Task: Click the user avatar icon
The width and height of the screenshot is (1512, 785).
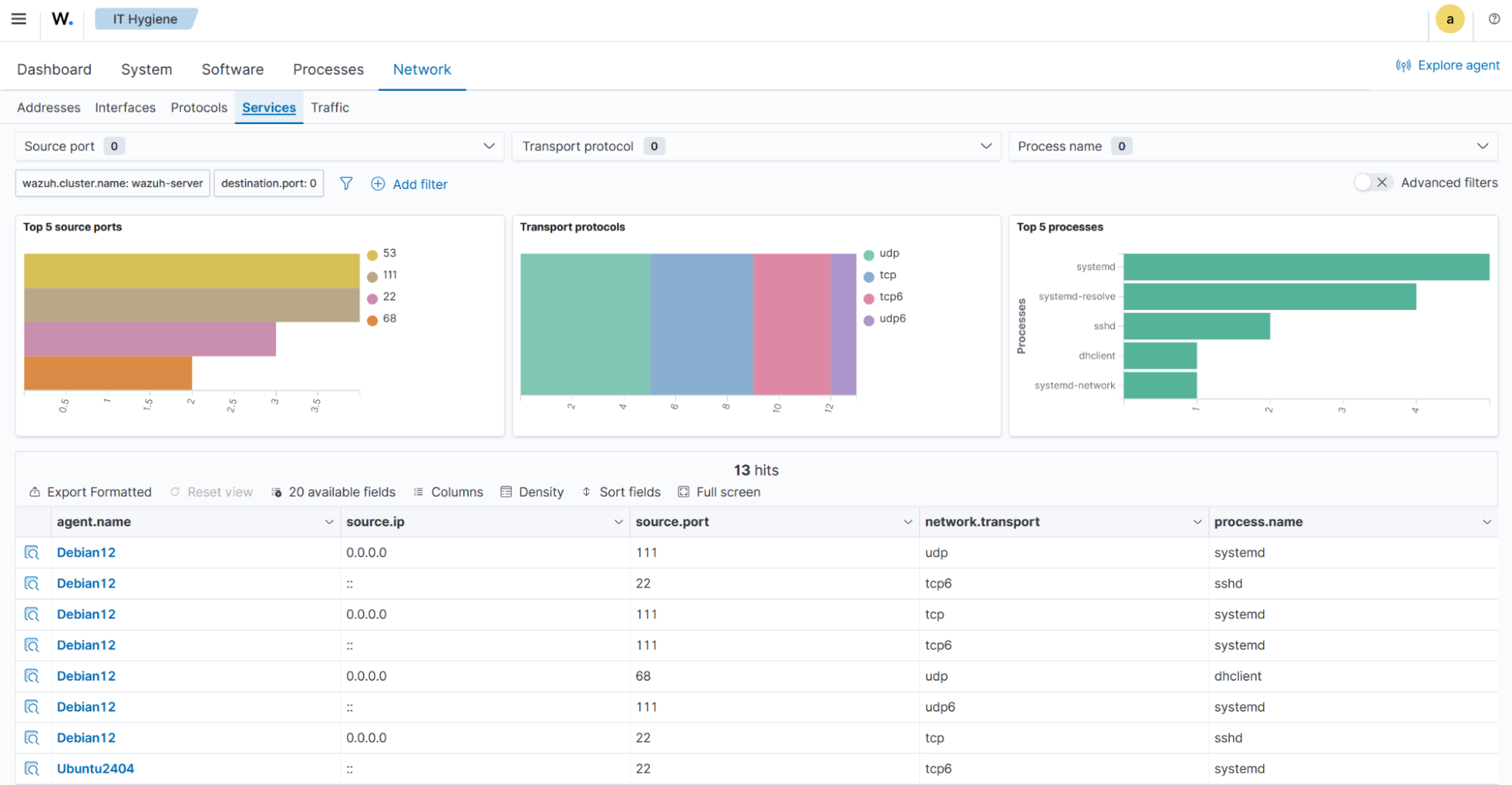Action: point(1449,20)
